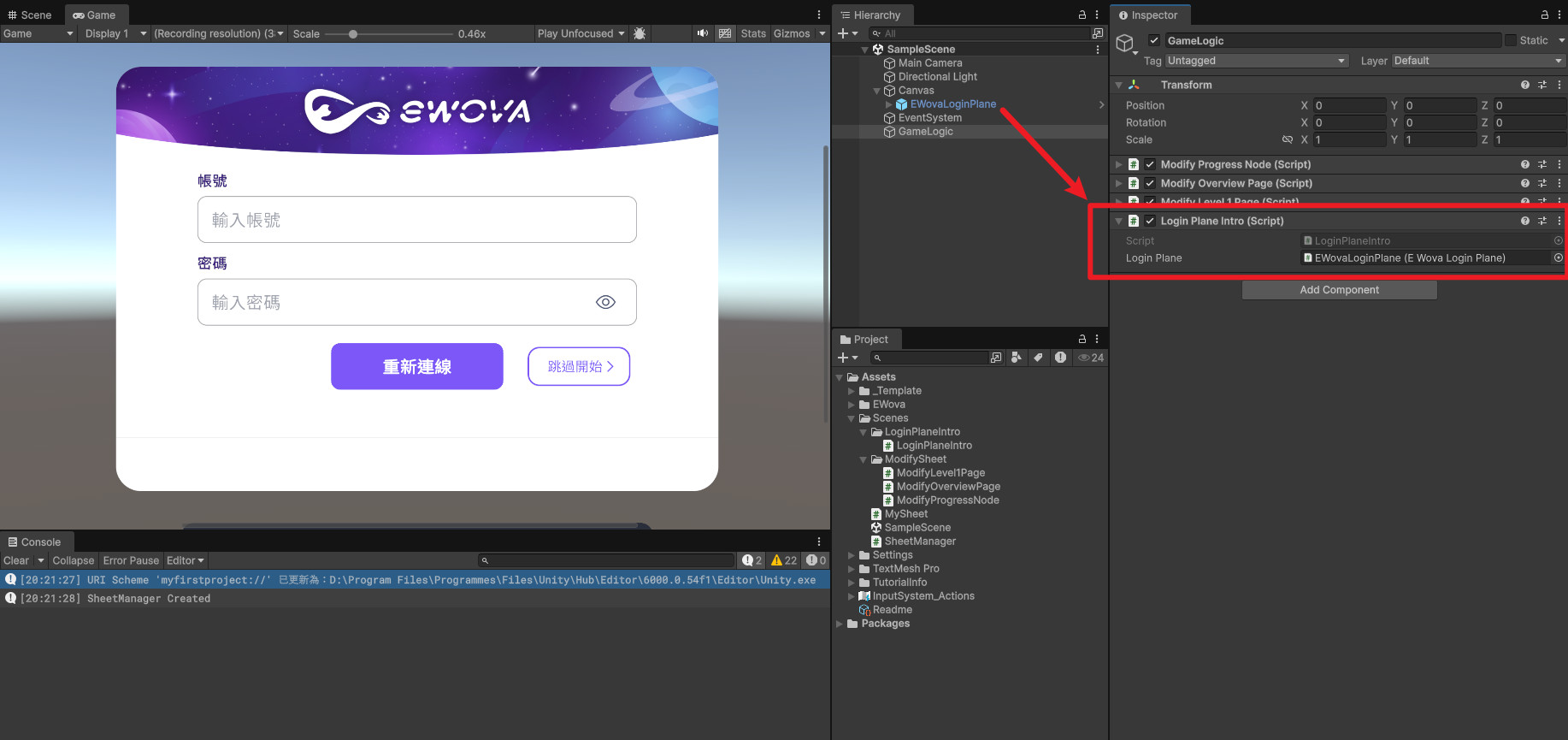
Task: Click the Clear button in the Console
Action: (x=16, y=560)
